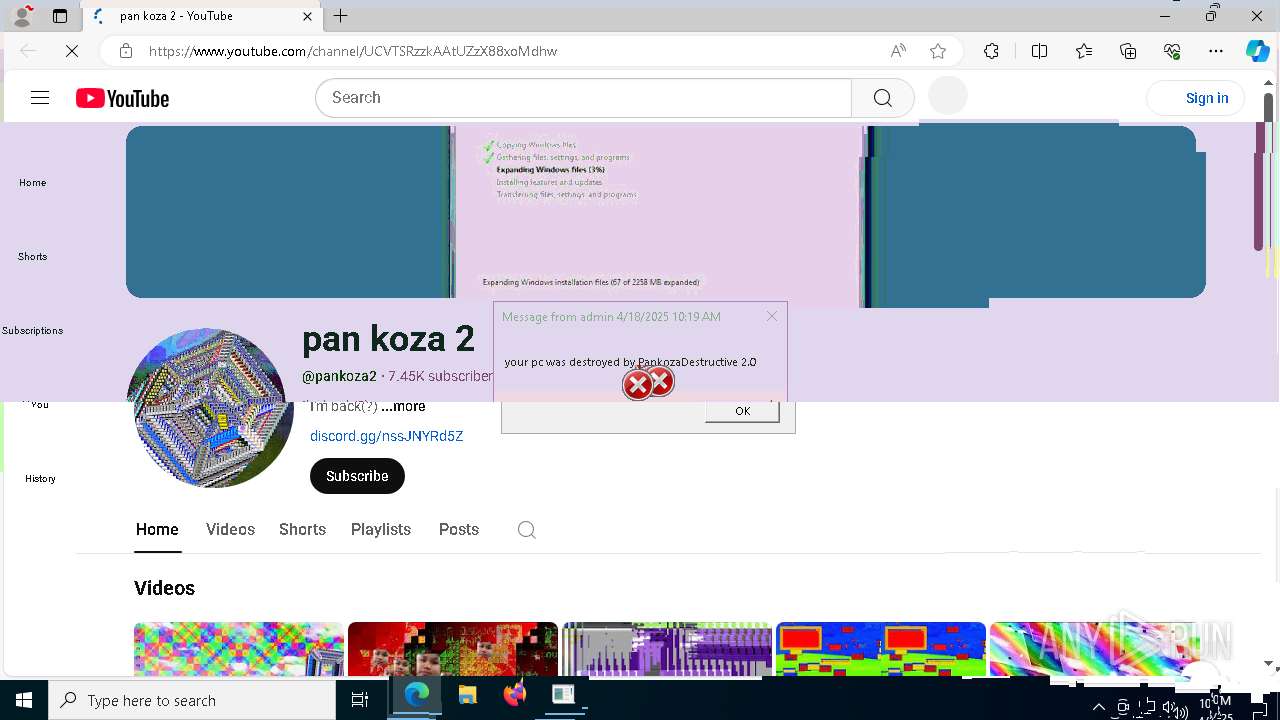
Task: Open the Windows Start button
Action: (24, 700)
